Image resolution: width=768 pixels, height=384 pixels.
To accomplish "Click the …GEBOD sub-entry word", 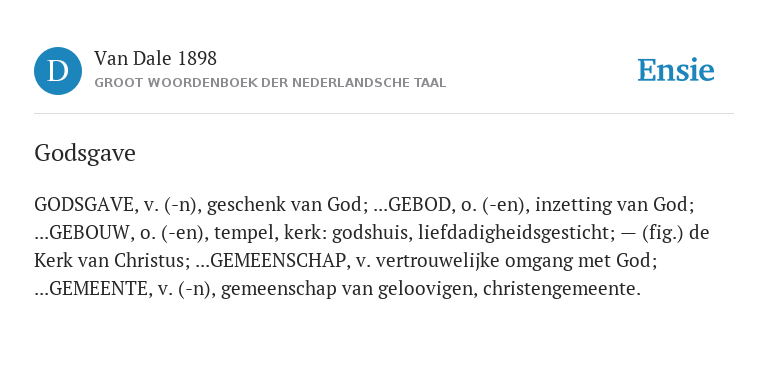I will tap(412, 205).
